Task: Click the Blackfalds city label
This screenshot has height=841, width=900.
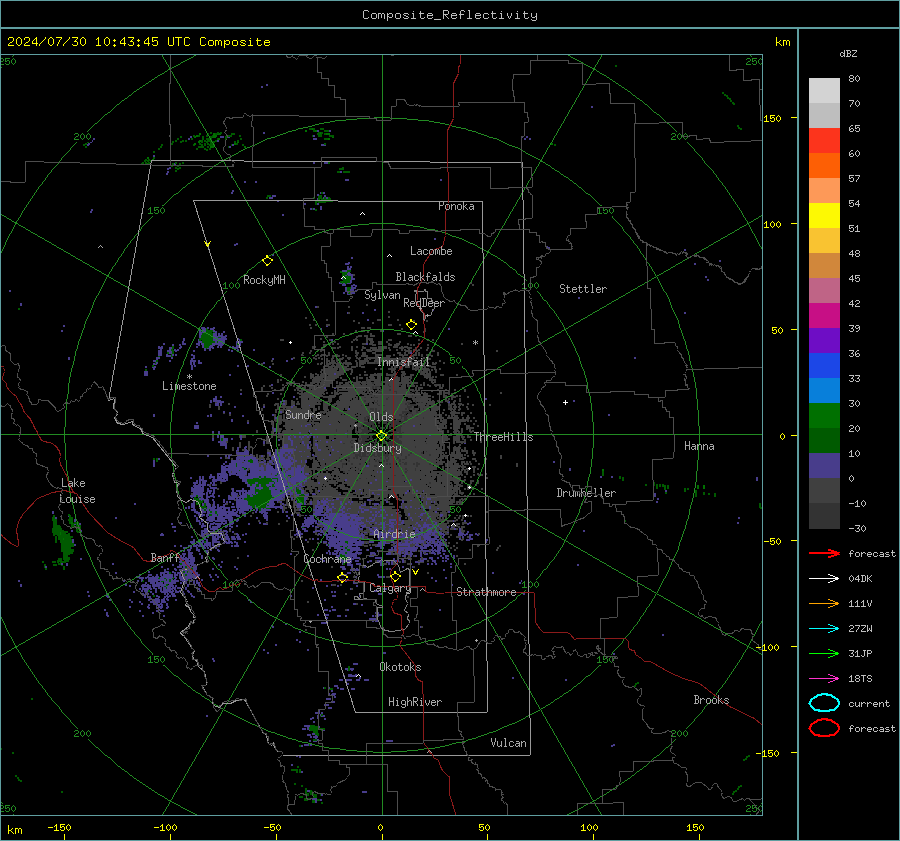Action: pyautogui.click(x=425, y=277)
